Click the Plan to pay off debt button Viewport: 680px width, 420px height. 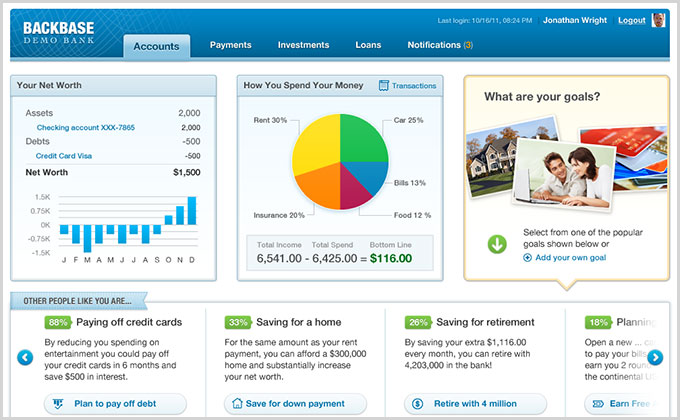click(115, 404)
